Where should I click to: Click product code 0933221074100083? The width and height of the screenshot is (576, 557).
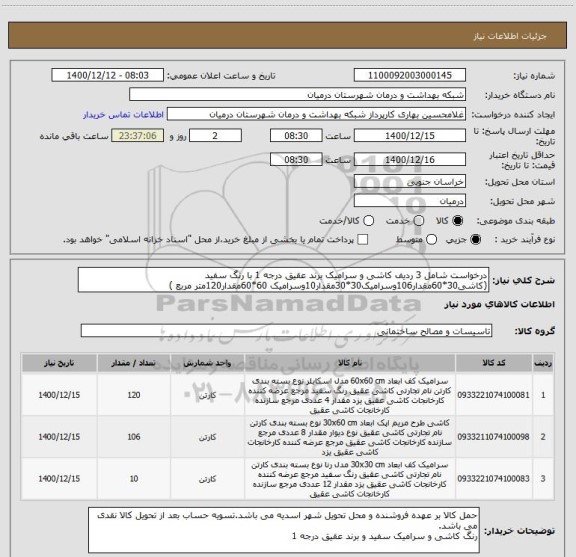click(x=493, y=479)
